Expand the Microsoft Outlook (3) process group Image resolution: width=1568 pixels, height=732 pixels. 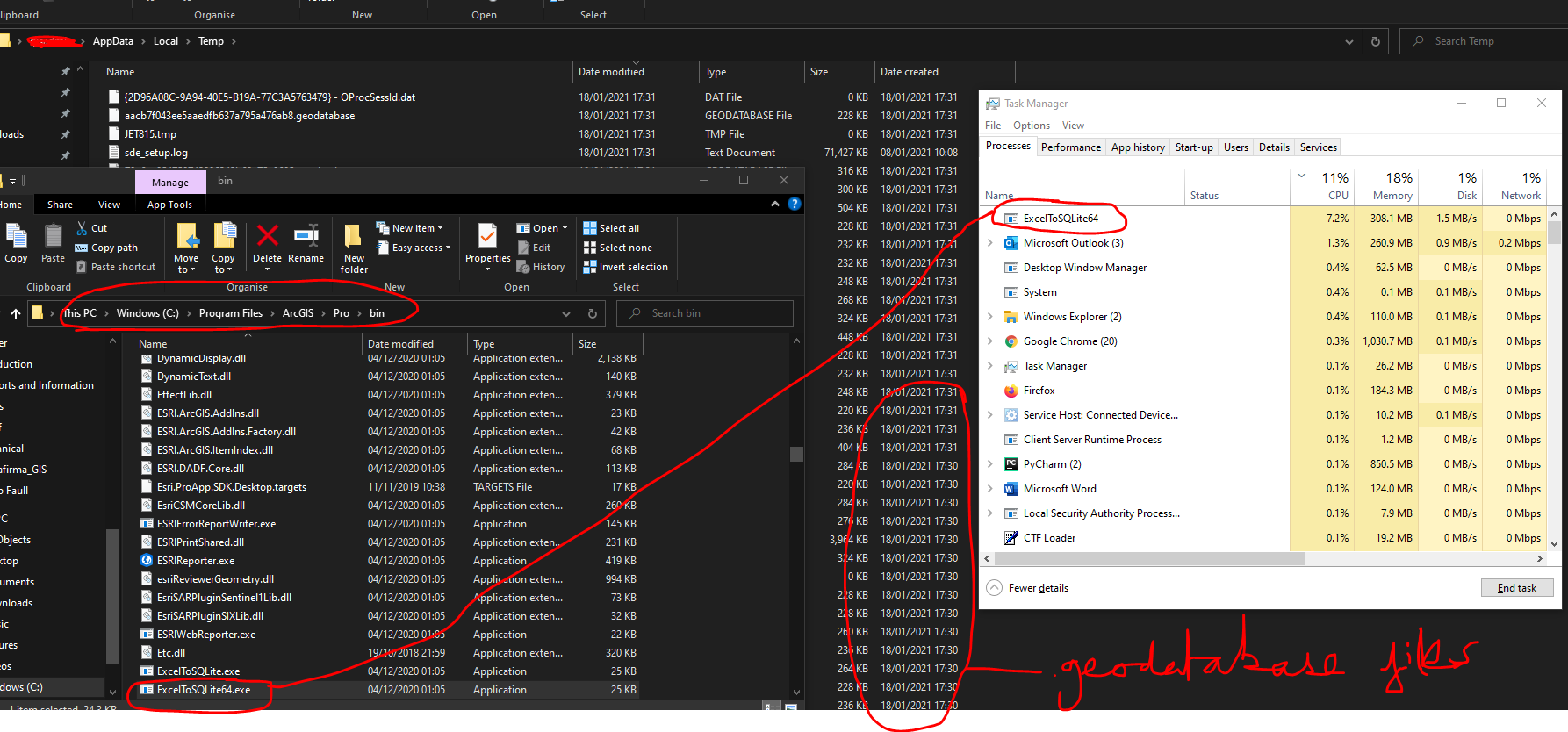tap(991, 243)
